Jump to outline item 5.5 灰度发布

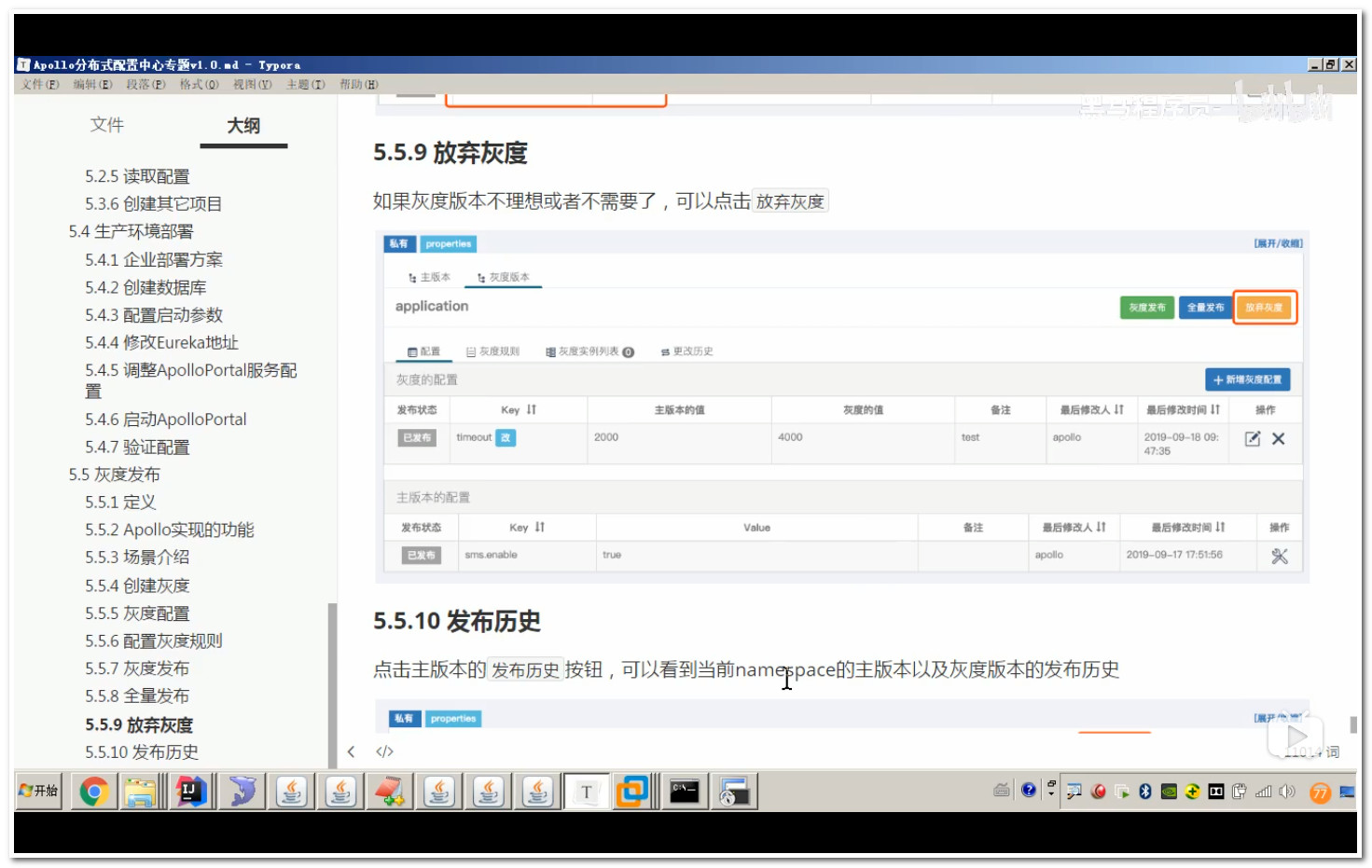(x=114, y=475)
